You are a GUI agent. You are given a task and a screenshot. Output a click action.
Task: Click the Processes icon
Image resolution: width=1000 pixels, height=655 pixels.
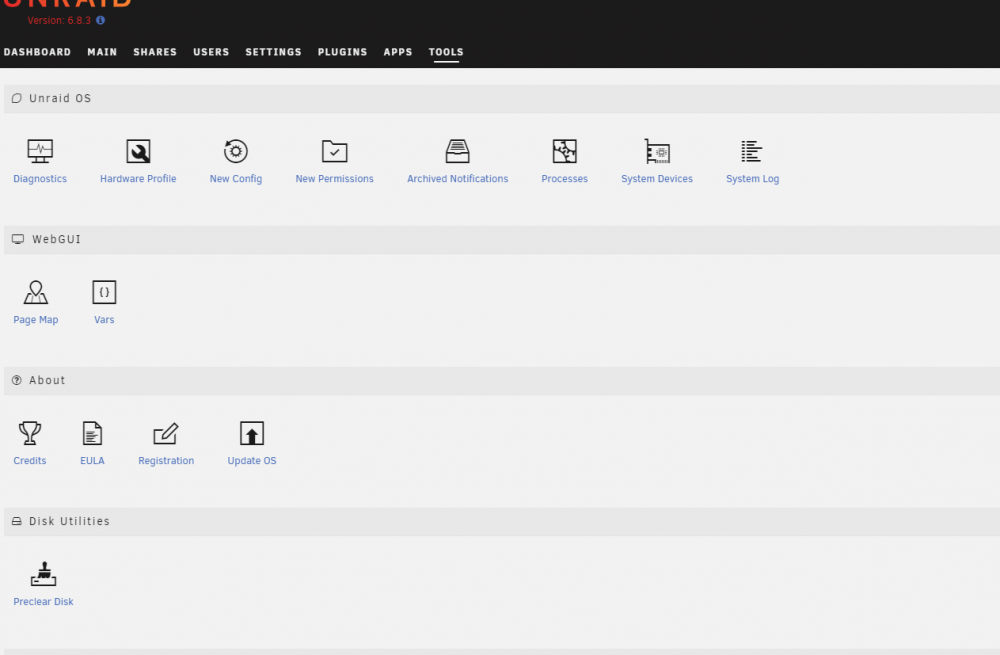coord(564,151)
